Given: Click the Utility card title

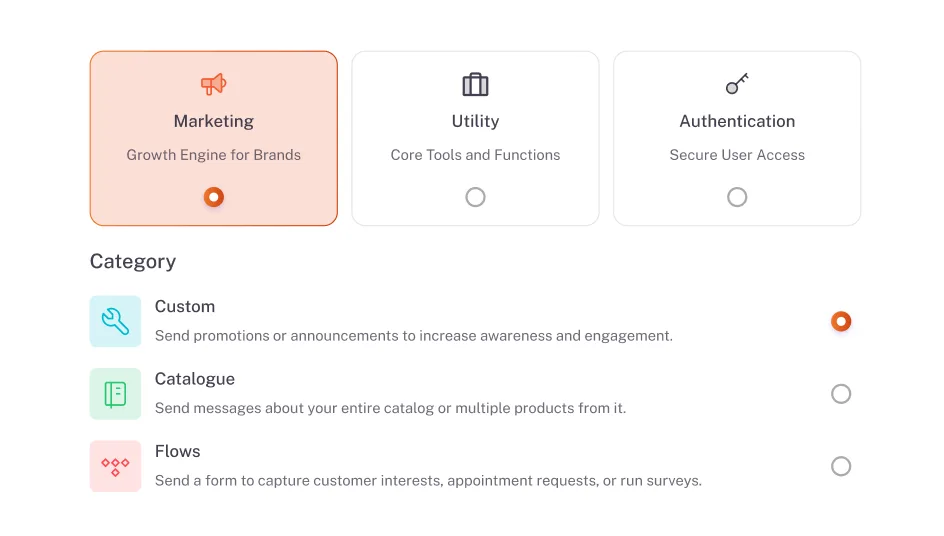Looking at the screenshot, I should coord(475,121).
